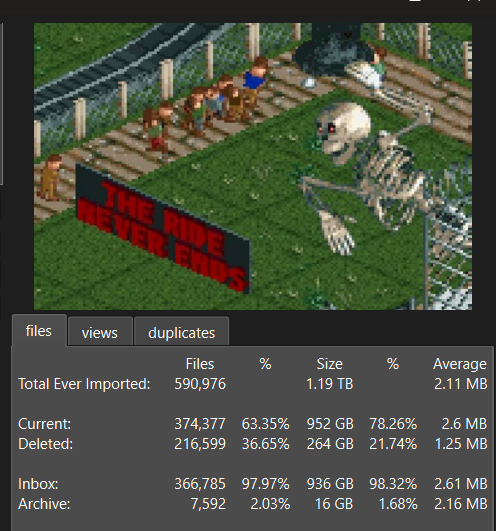Click archive size percentage 1.68%

point(398,504)
